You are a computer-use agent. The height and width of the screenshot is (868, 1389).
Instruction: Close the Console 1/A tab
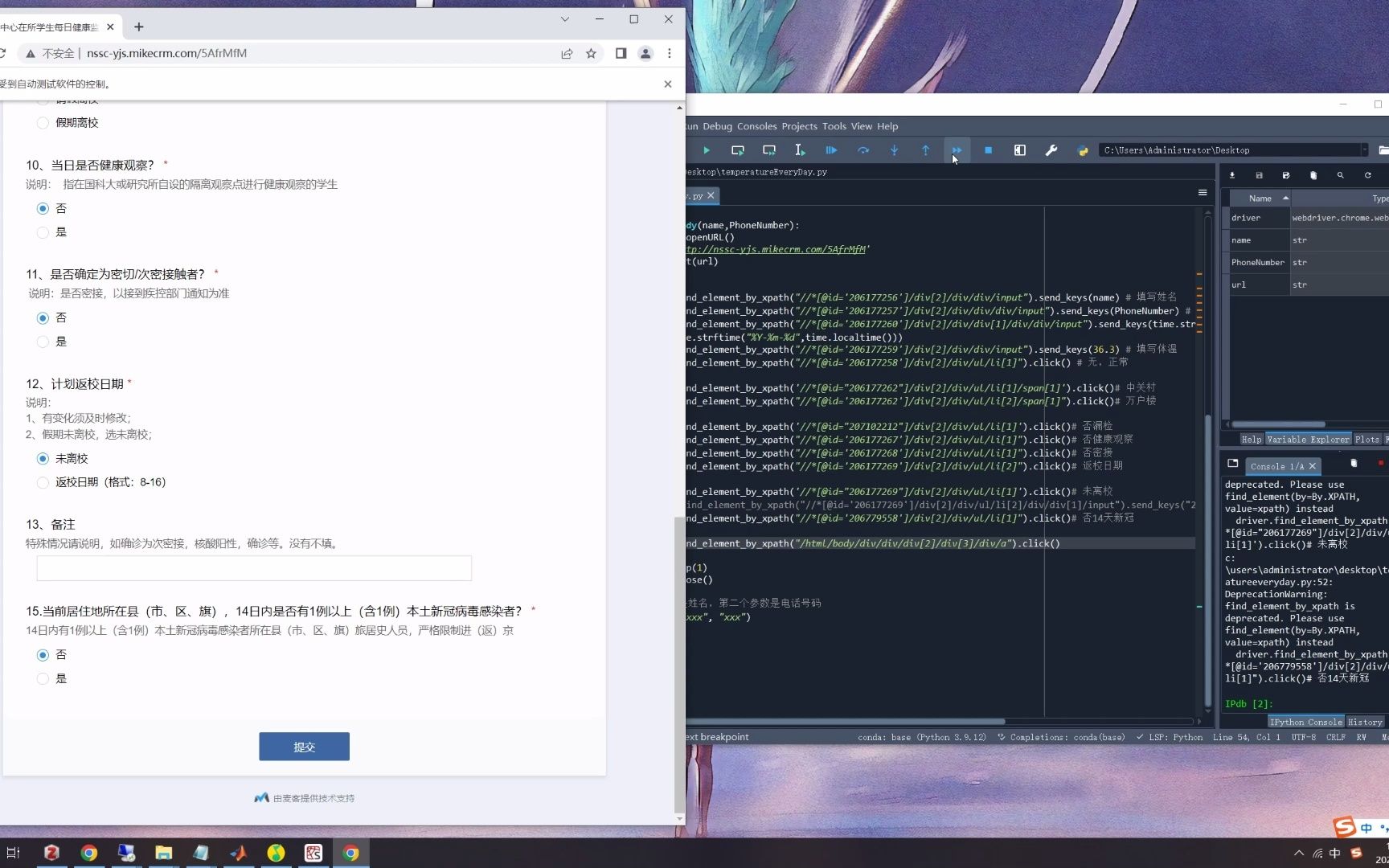coord(1313,466)
